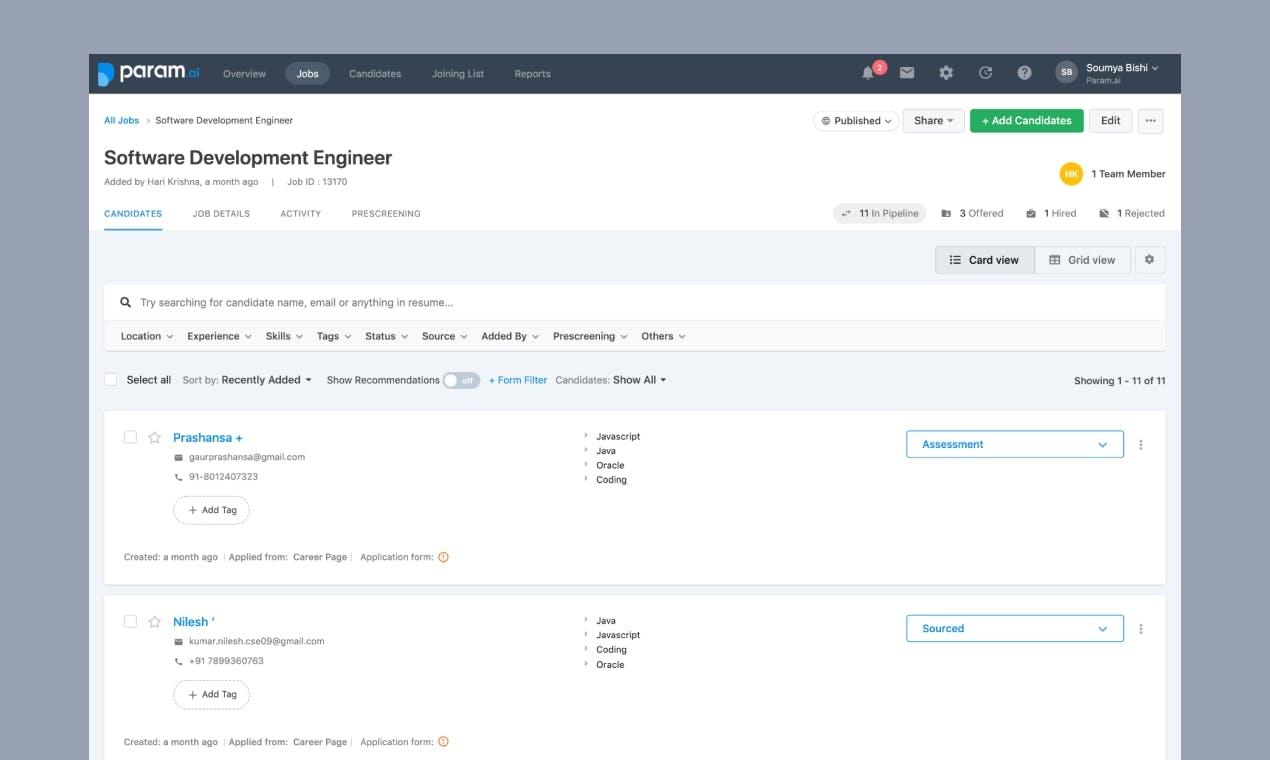Open candidate view settings gear icon

pyautogui.click(x=1149, y=260)
